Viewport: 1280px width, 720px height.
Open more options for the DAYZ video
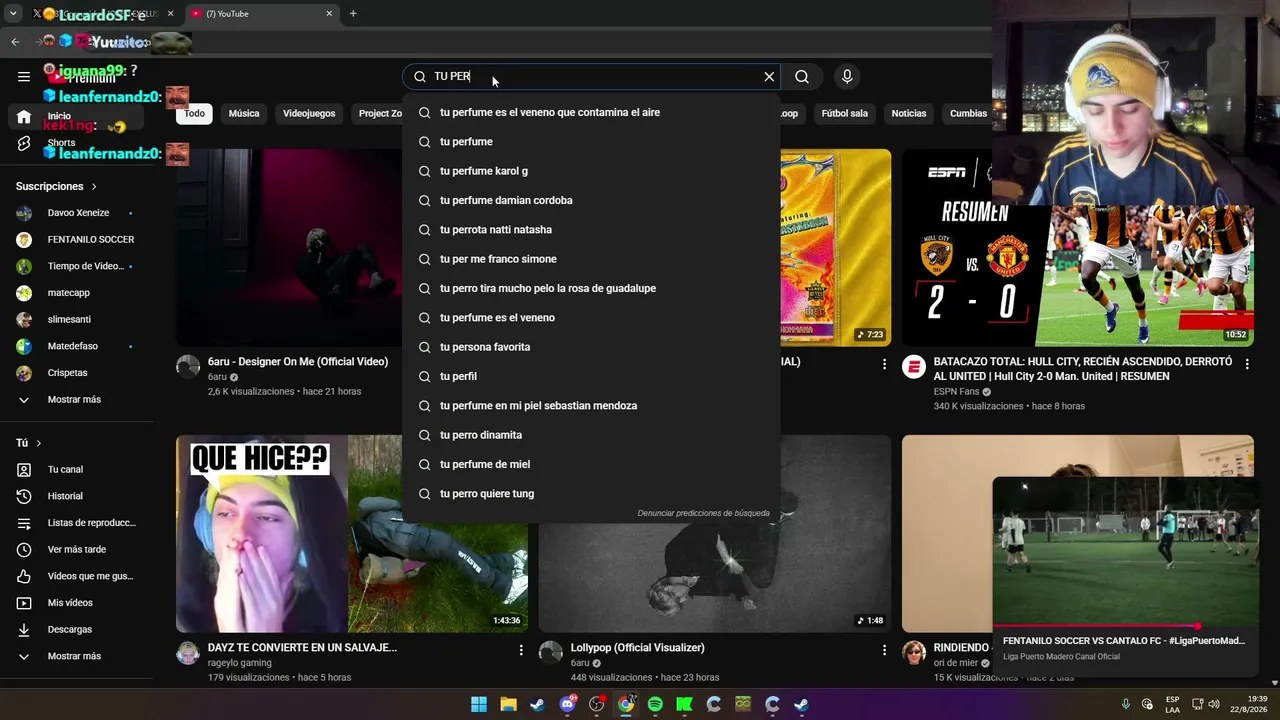521,650
